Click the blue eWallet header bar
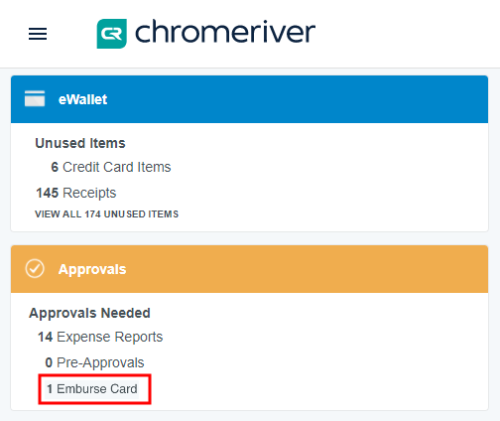Image resolution: width=500 pixels, height=421 pixels. (x=249, y=99)
